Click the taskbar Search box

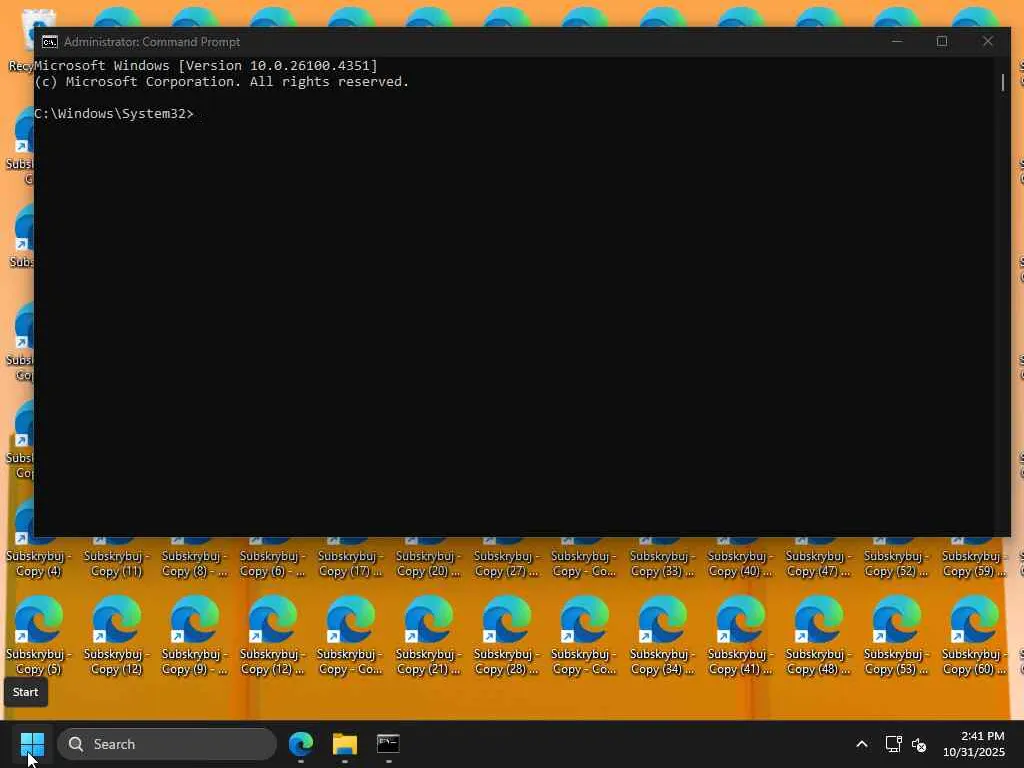[x=167, y=744]
